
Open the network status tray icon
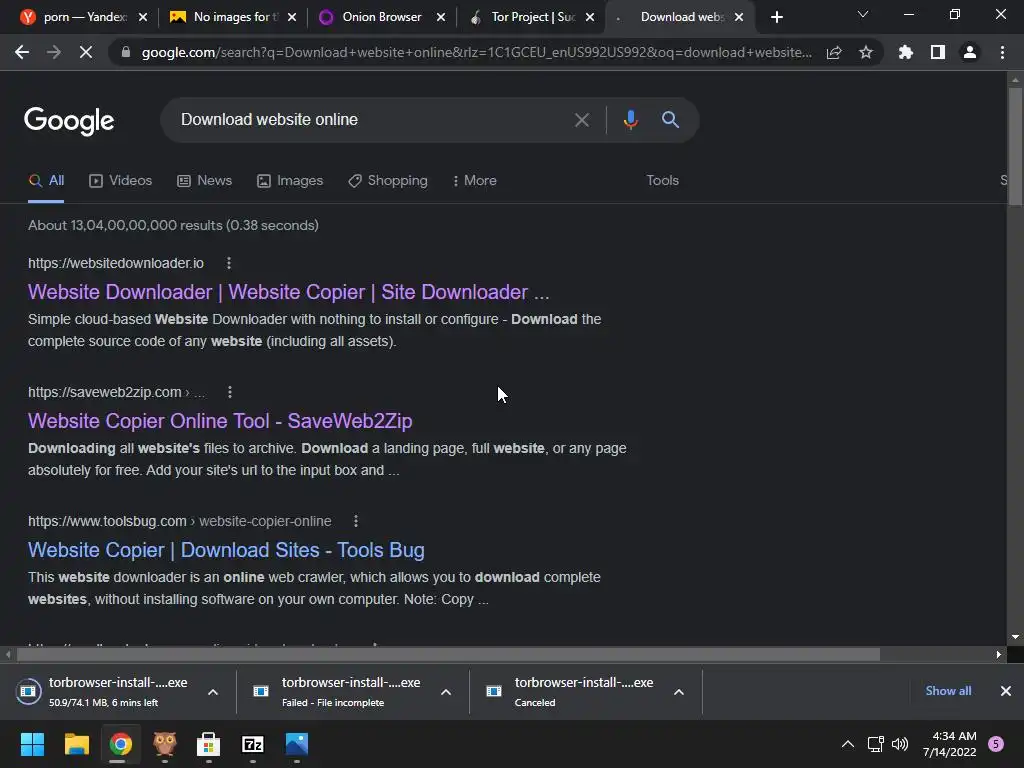tap(875, 744)
